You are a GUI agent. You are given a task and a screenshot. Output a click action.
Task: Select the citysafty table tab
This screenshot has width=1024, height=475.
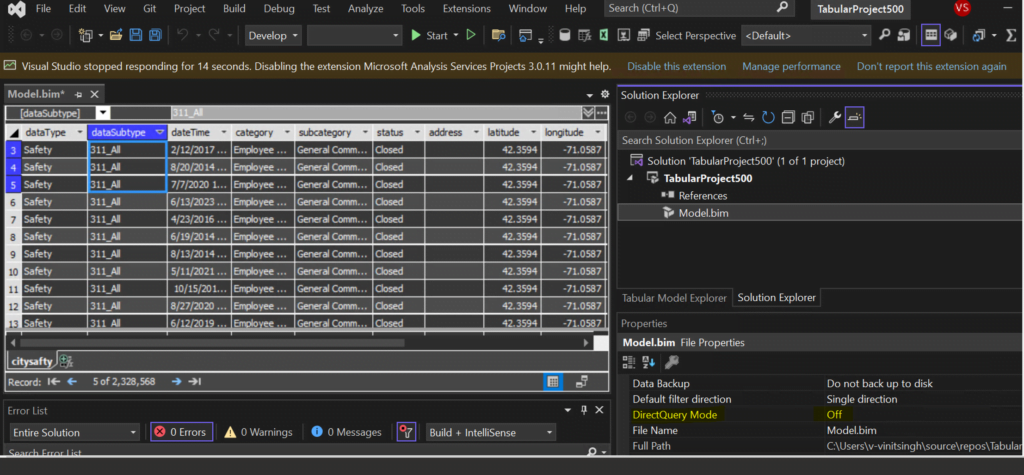point(32,361)
